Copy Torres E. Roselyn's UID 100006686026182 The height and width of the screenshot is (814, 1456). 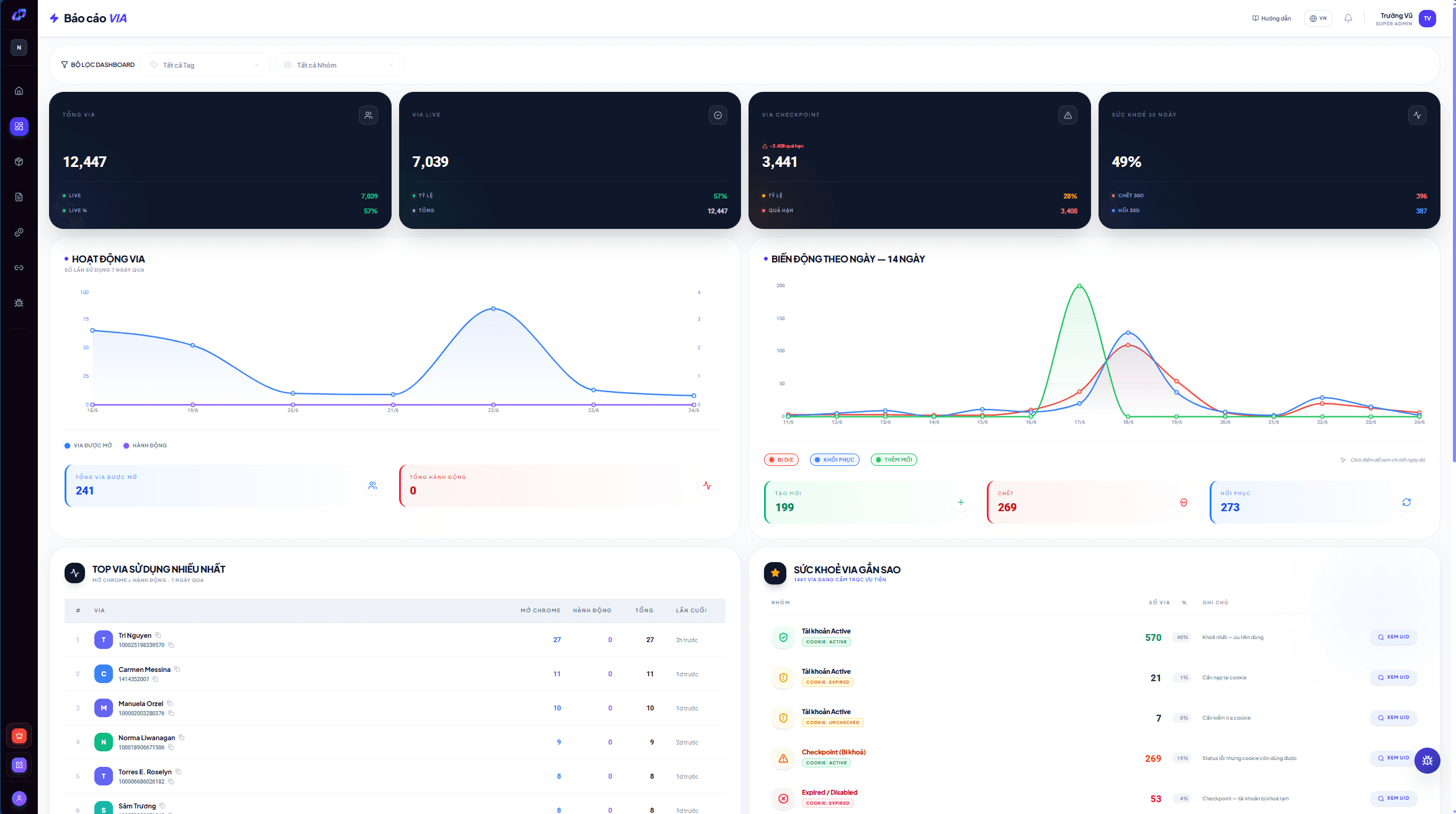click(171, 782)
